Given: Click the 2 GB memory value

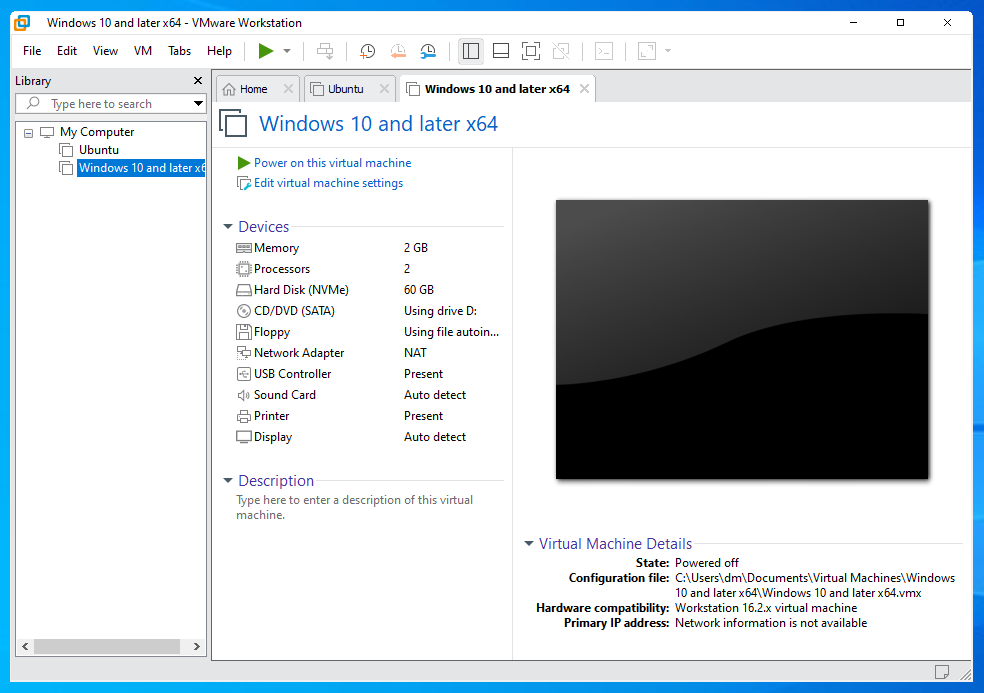Looking at the screenshot, I should pyautogui.click(x=415, y=248).
